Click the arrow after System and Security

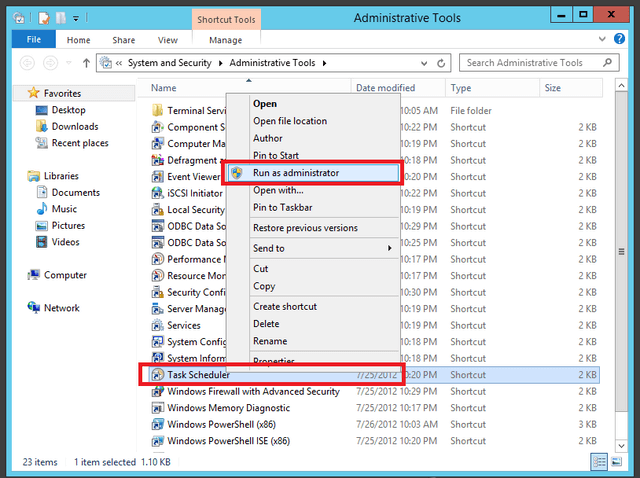tap(220, 63)
